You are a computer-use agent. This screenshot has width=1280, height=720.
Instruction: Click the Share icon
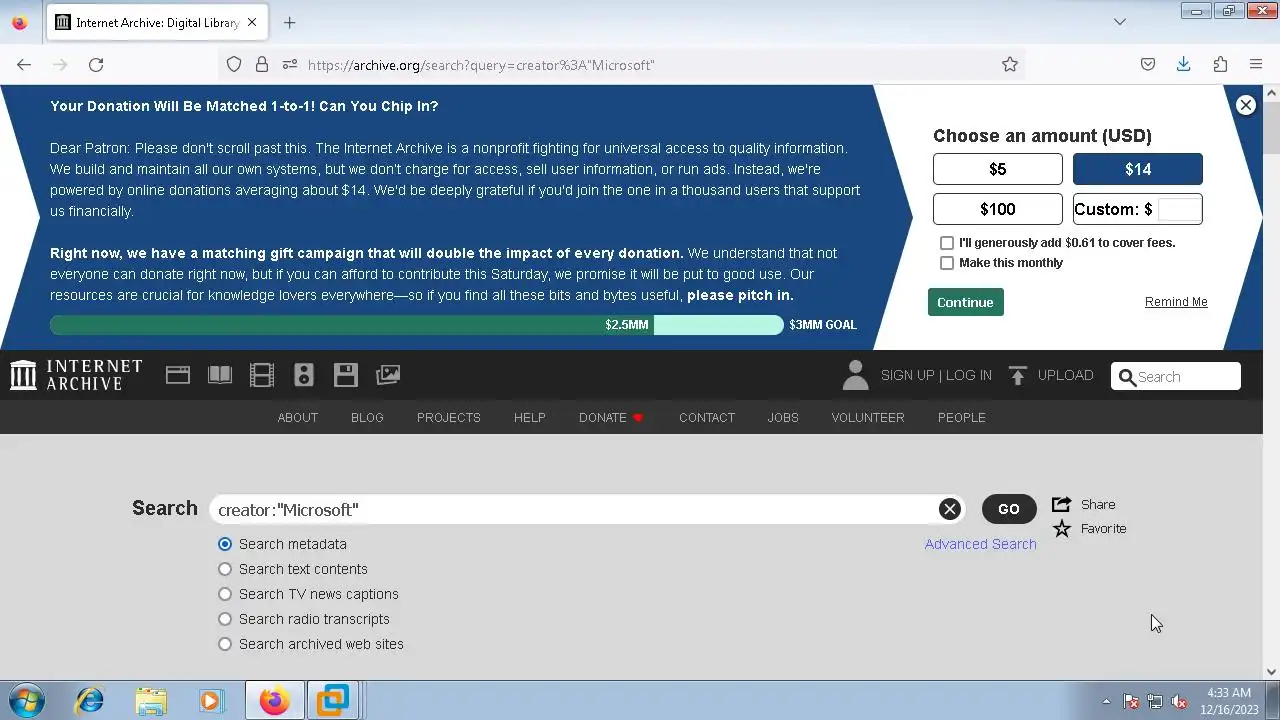click(1062, 504)
